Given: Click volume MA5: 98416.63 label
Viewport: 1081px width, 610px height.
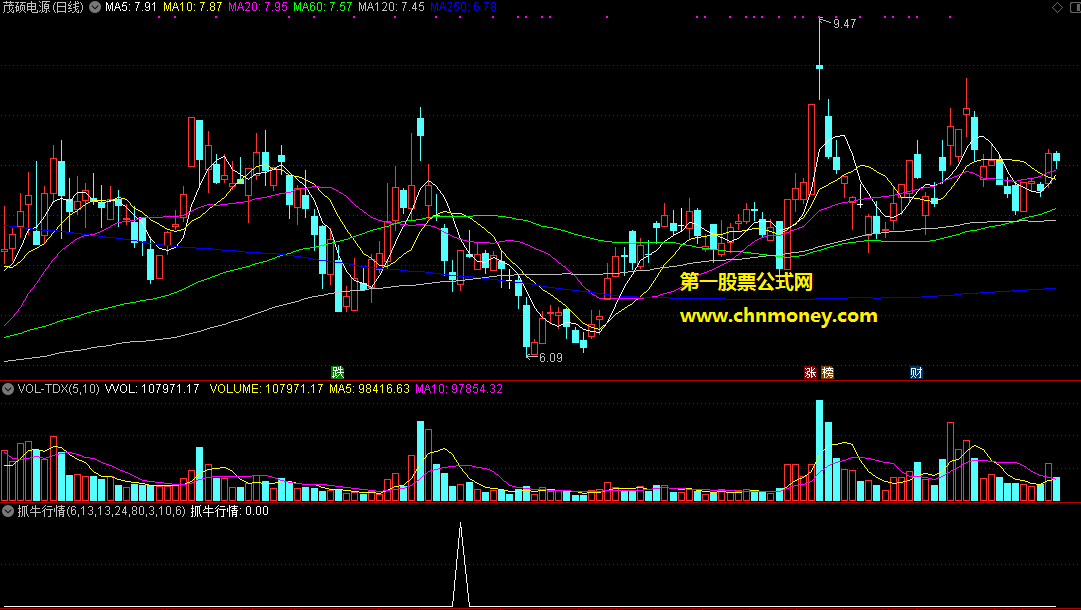Looking at the screenshot, I should click(369, 389).
